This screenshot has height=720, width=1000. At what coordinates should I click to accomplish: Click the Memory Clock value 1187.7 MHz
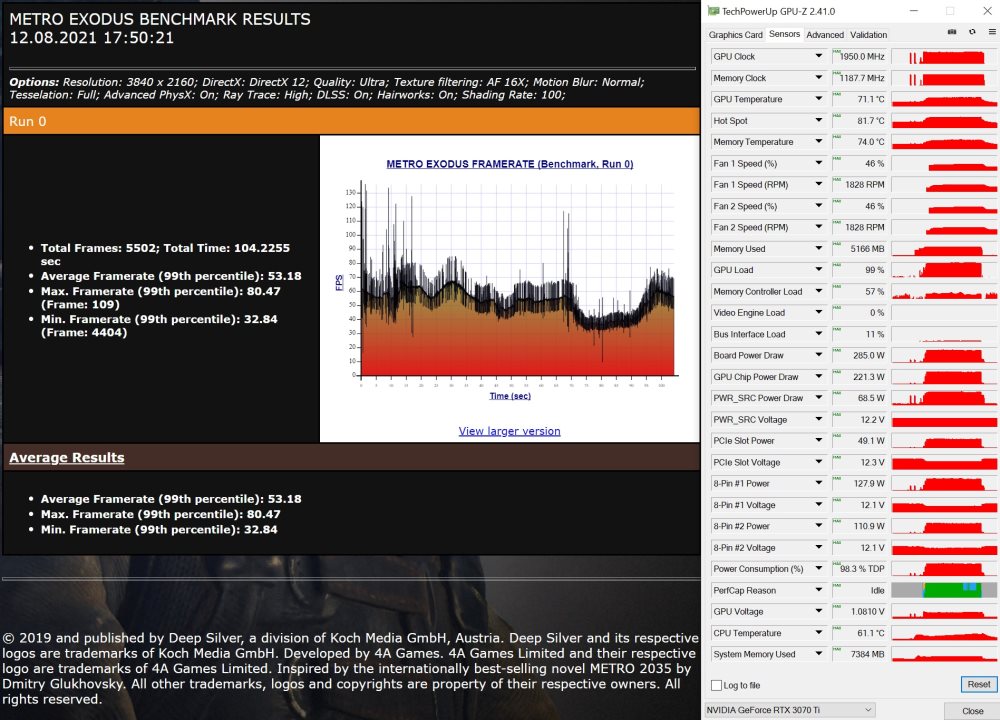[862, 78]
